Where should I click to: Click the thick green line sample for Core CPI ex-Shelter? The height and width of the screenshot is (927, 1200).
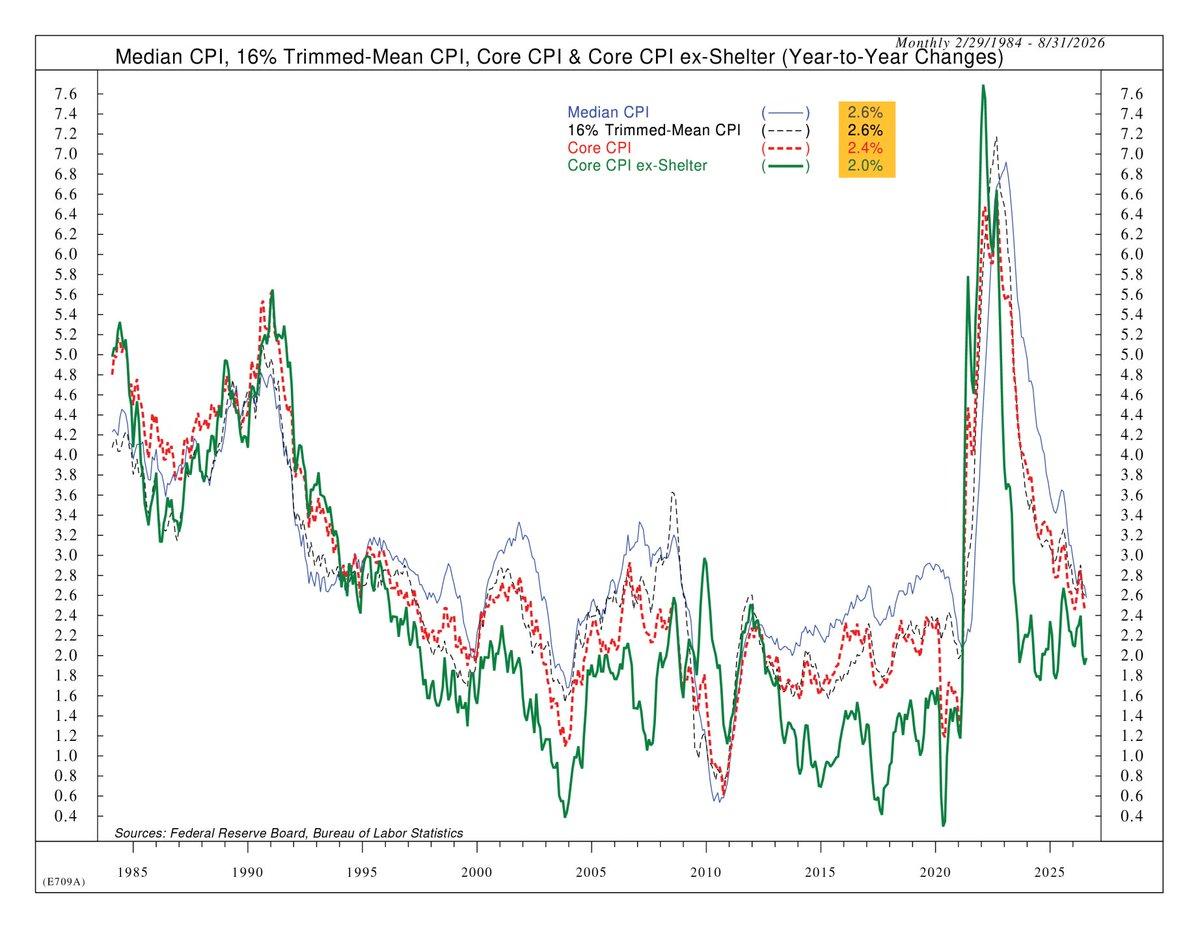(x=786, y=166)
